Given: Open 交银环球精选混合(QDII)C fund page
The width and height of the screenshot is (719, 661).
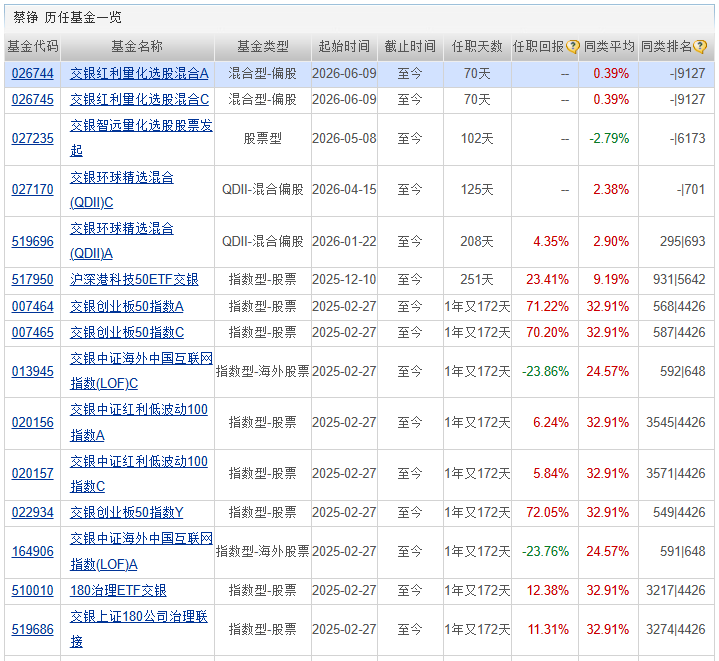Looking at the screenshot, I should [122, 189].
